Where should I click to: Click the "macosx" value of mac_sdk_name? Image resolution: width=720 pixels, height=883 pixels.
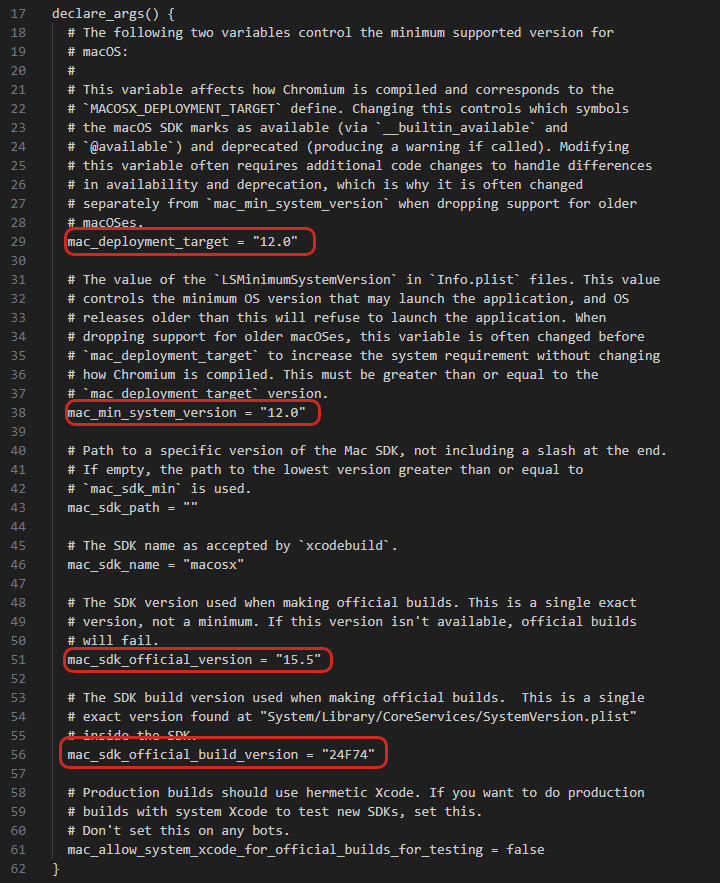(x=213, y=565)
